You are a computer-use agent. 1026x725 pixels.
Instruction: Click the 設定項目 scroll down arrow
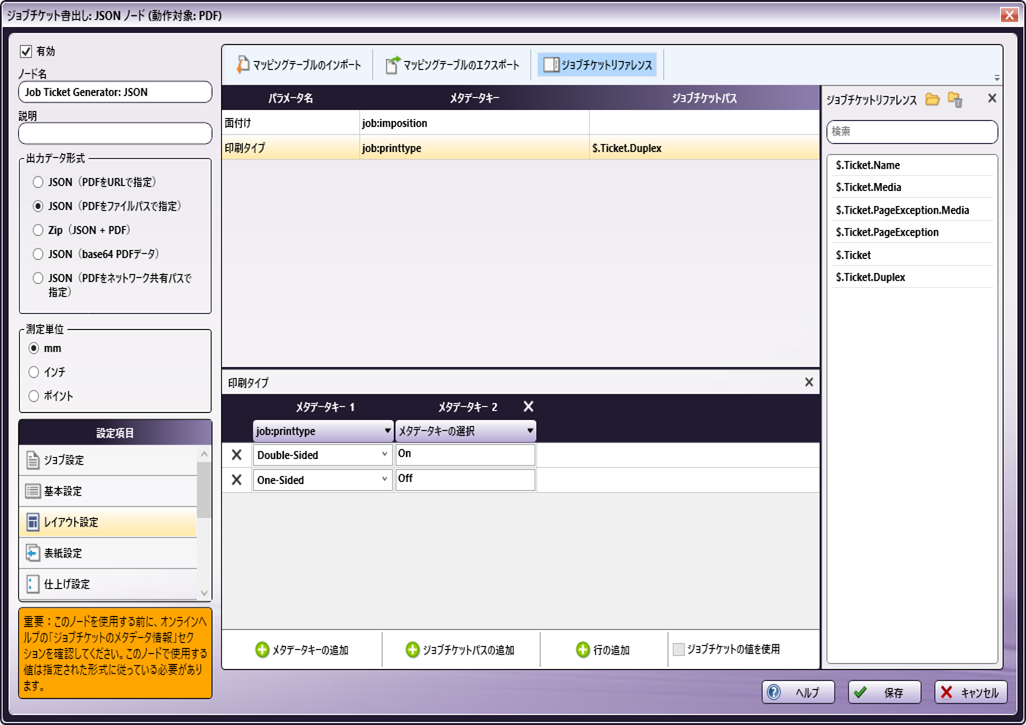click(204, 593)
